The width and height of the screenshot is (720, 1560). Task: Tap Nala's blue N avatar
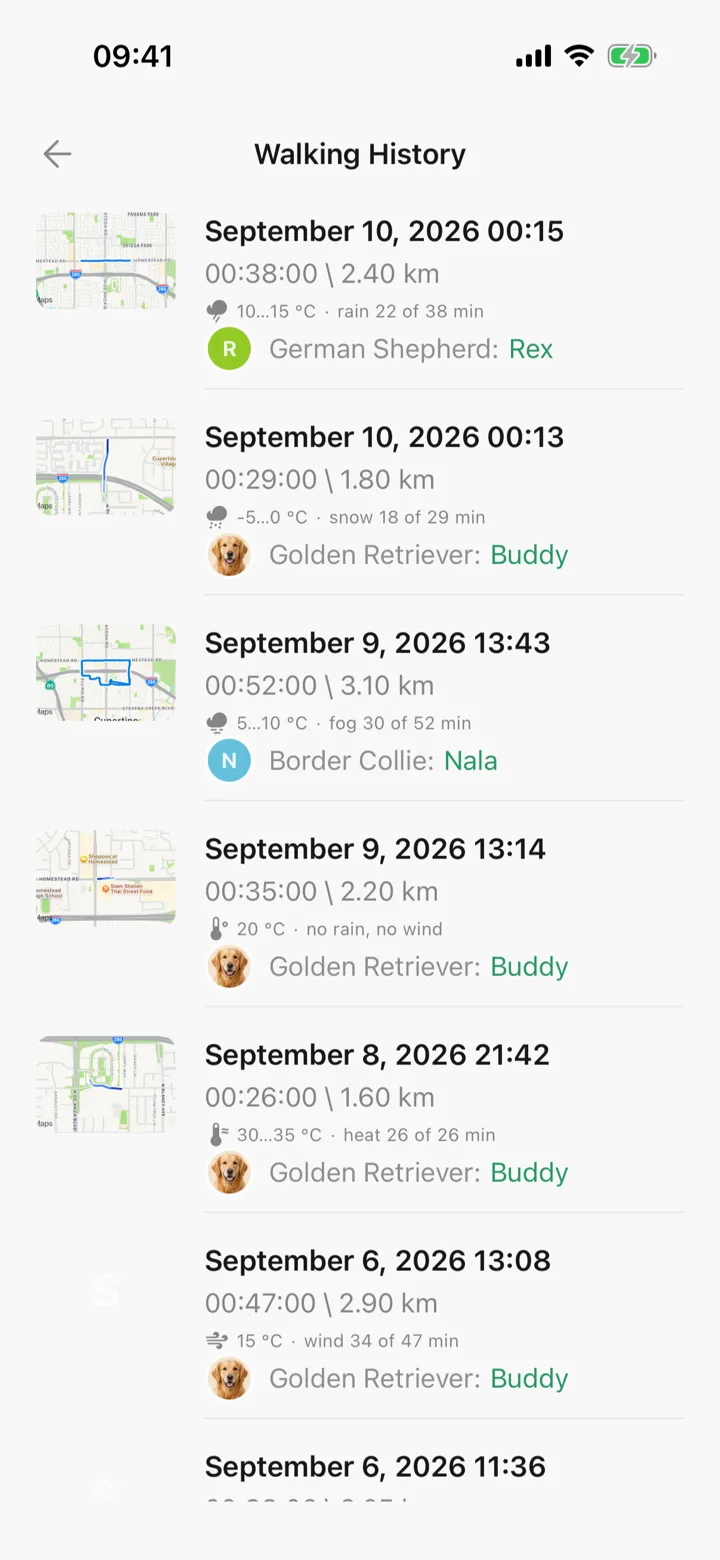(x=229, y=761)
